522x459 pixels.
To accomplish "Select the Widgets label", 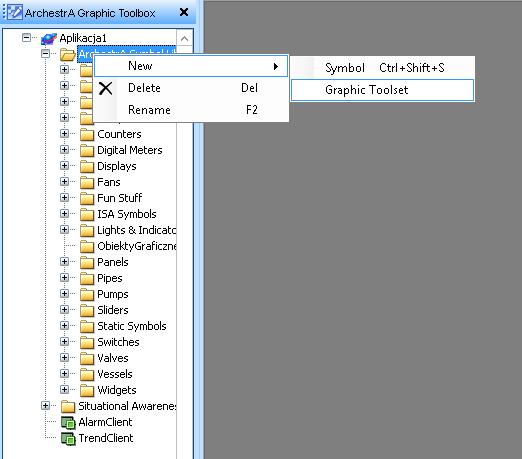I will click(x=117, y=390).
